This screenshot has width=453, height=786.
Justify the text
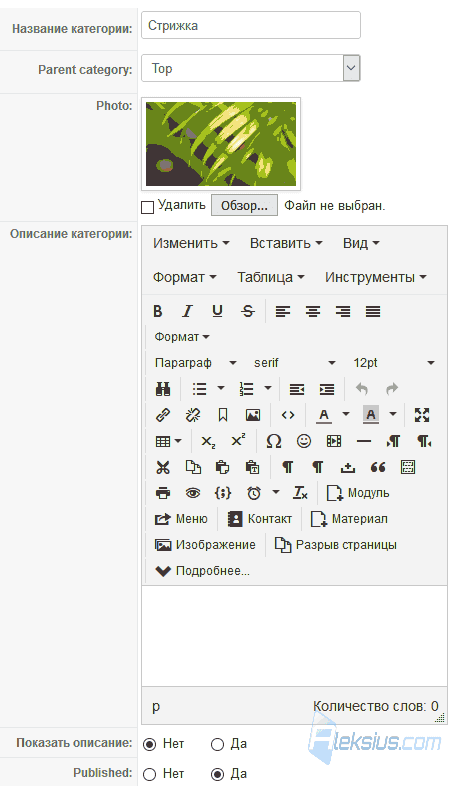373,311
